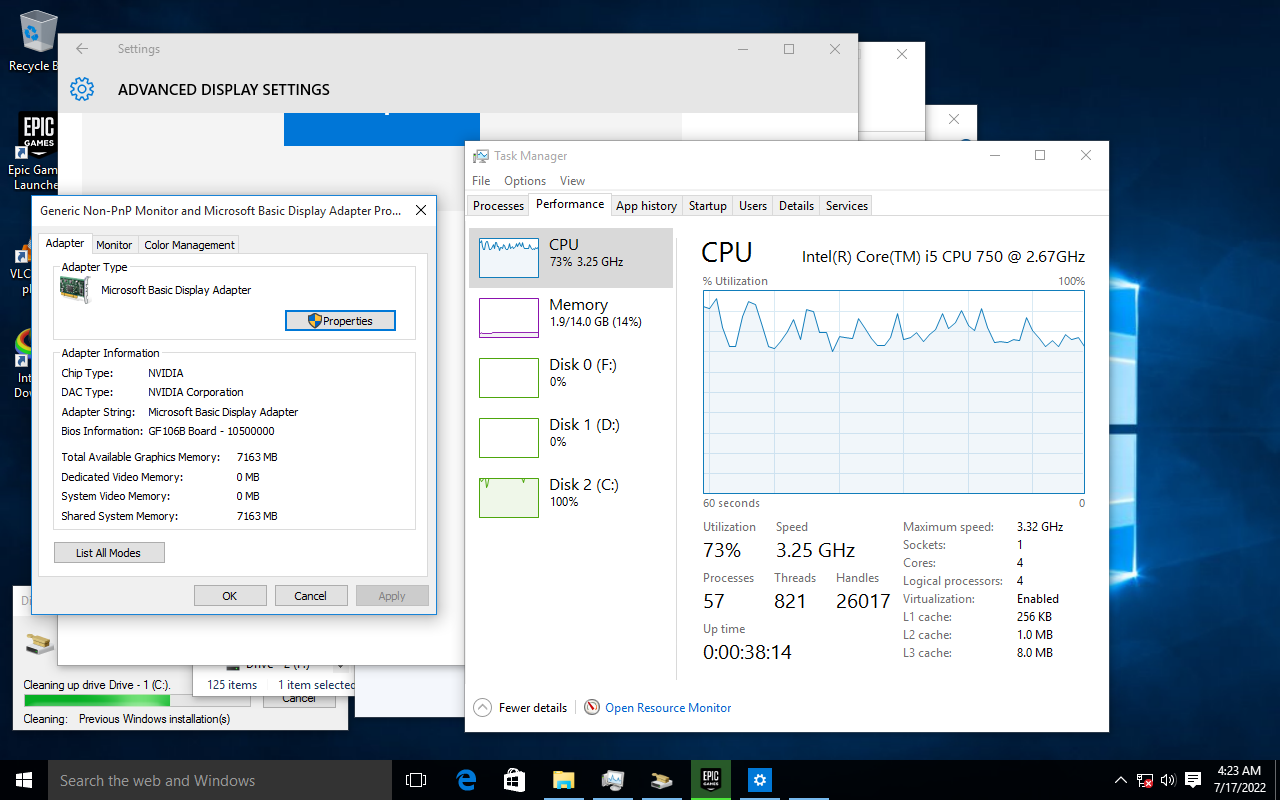Click the adapter Properties button
Viewport: 1280px width, 800px height.
point(340,321)
